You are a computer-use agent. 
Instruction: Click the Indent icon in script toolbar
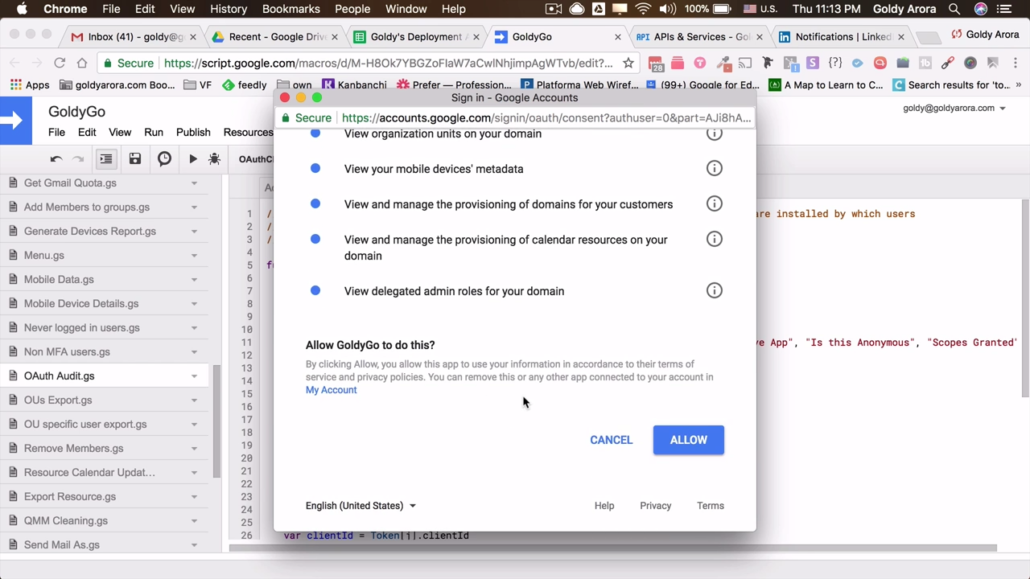[x=106, y=158]
